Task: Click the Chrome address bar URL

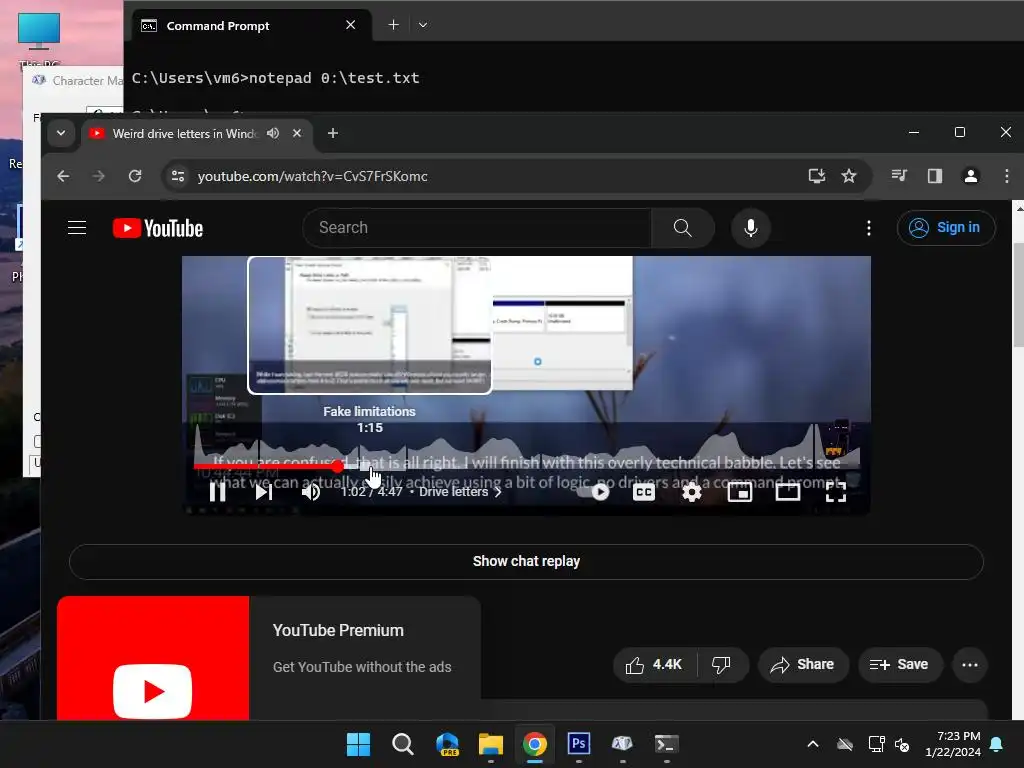Action: tap(313, 176)
